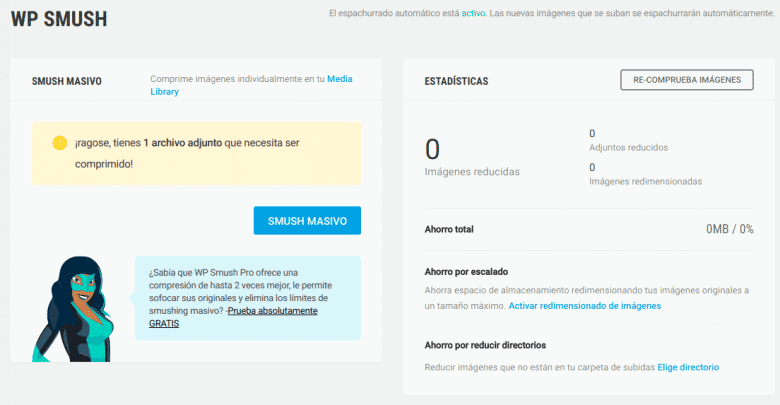
Task: Click the yellow warning exclamation icon
Action: (x=60, y=143)
